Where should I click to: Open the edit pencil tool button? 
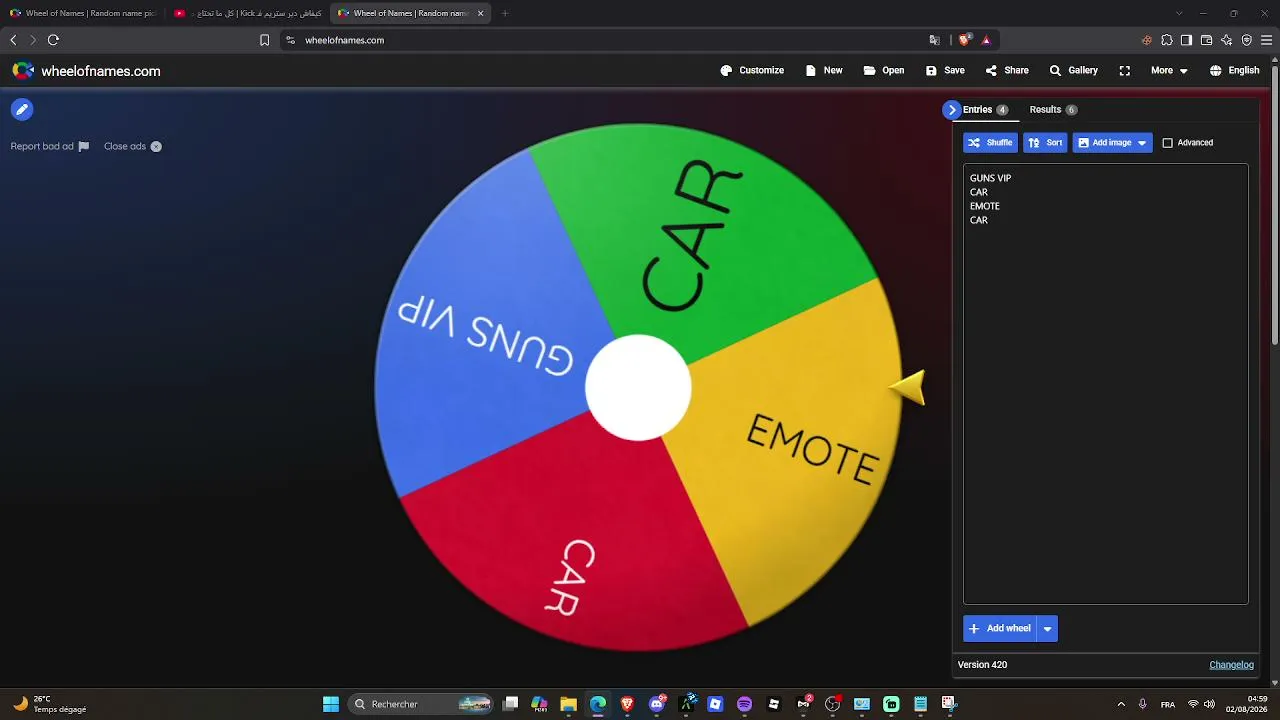(x=22, y=110)
